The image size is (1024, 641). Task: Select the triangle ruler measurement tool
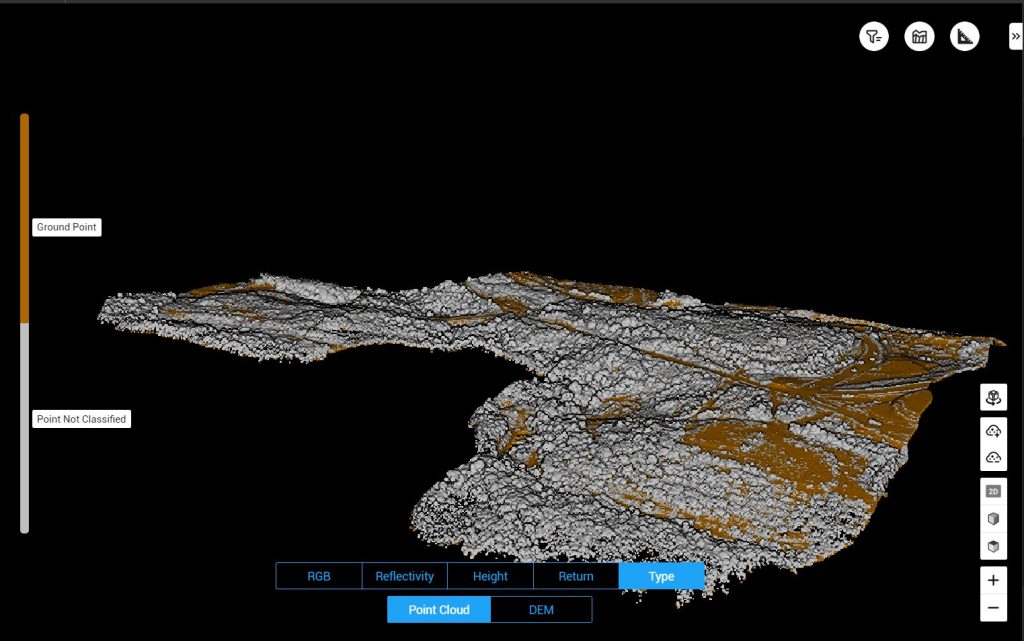click(964, 37)
